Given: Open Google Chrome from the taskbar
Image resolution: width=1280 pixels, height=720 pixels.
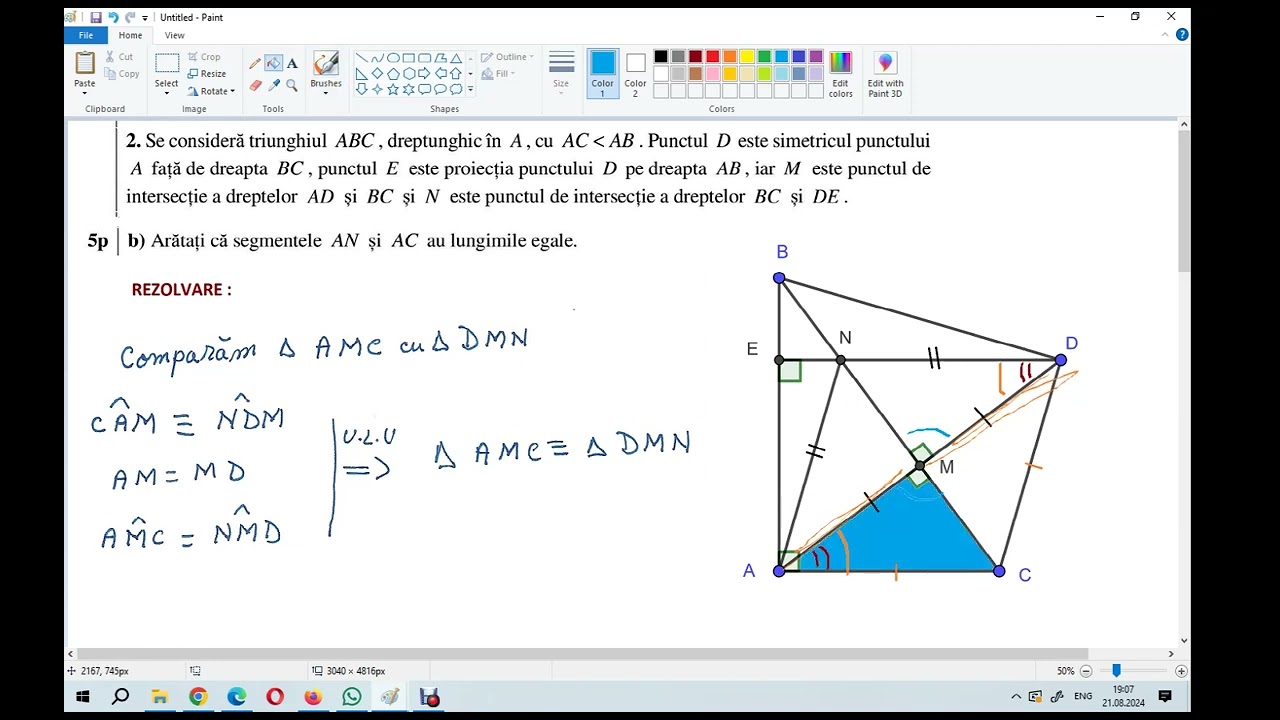Looking at the screenshot, I should [198, 697].
